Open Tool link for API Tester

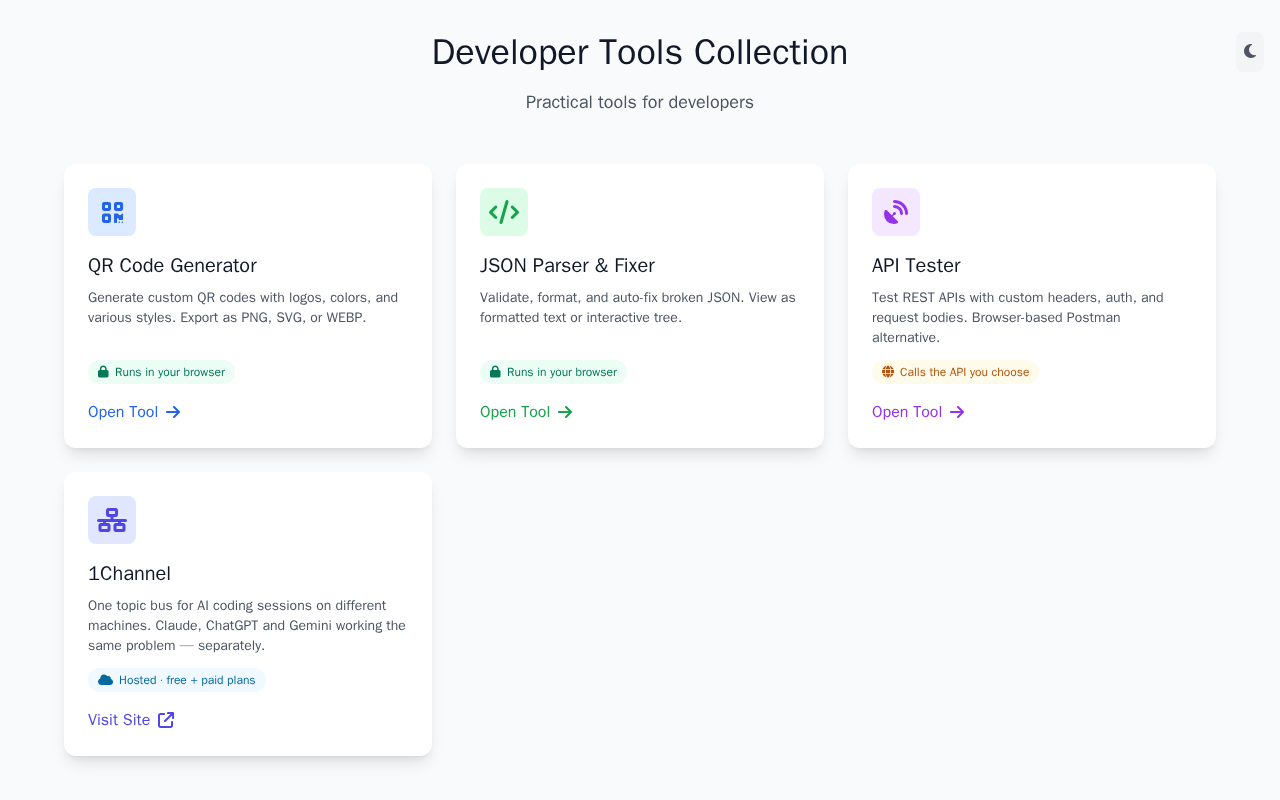(919, 412)
